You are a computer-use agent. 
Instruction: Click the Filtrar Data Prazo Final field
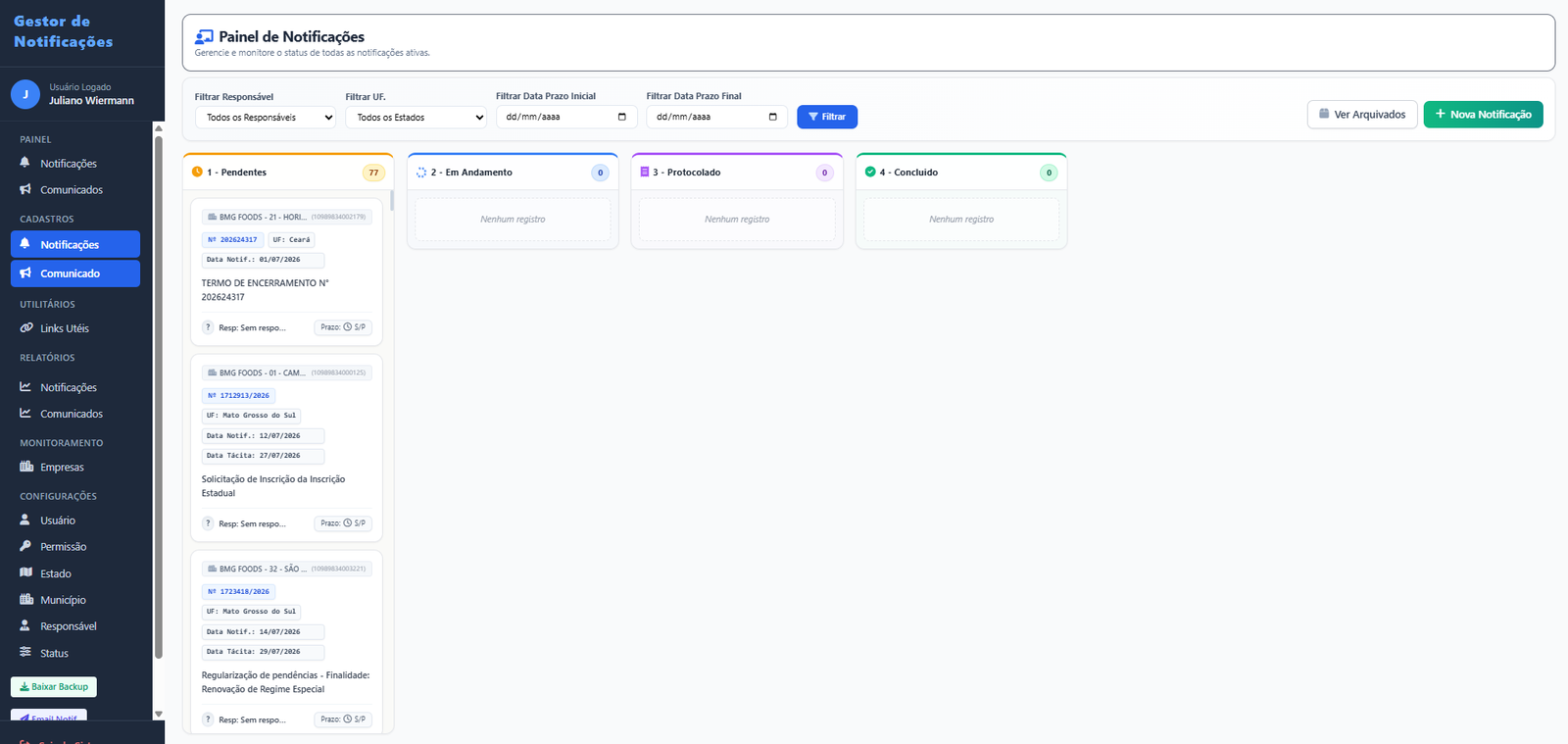[717, 117]
